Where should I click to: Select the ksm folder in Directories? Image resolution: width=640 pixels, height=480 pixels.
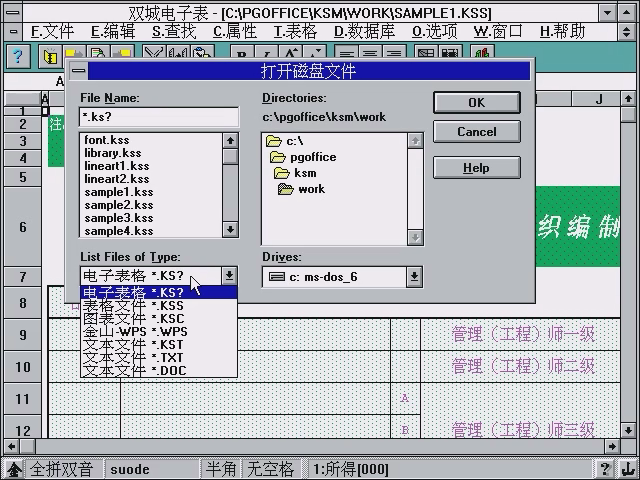tap(295, 173)
